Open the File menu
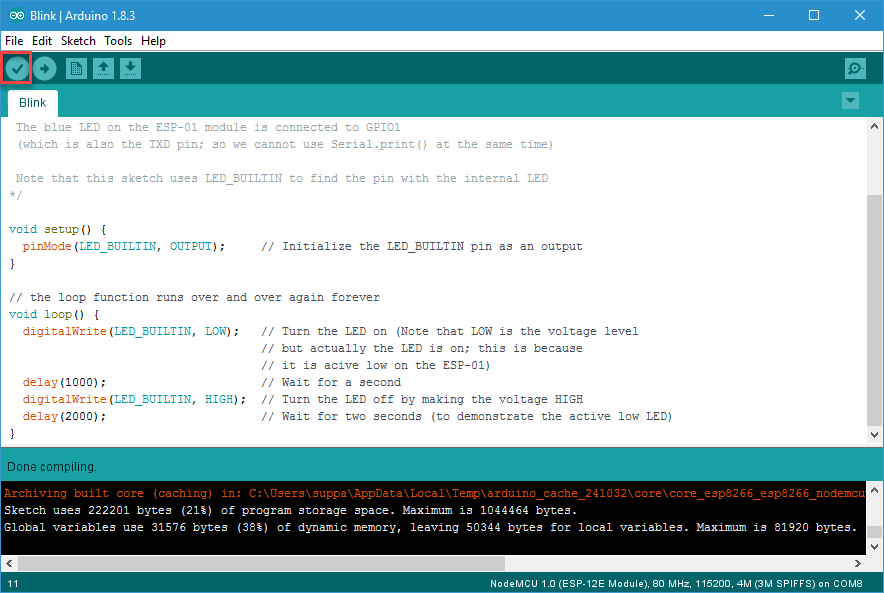 coord(14,41)
